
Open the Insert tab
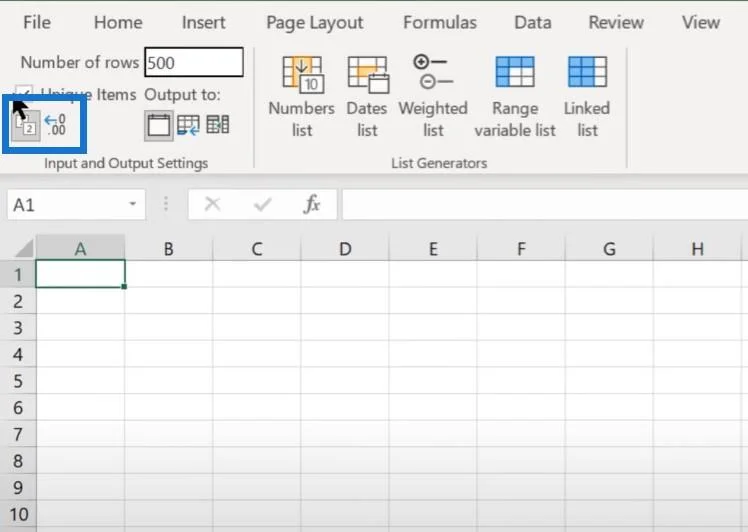pyautogui.click(x=203, y=22)
